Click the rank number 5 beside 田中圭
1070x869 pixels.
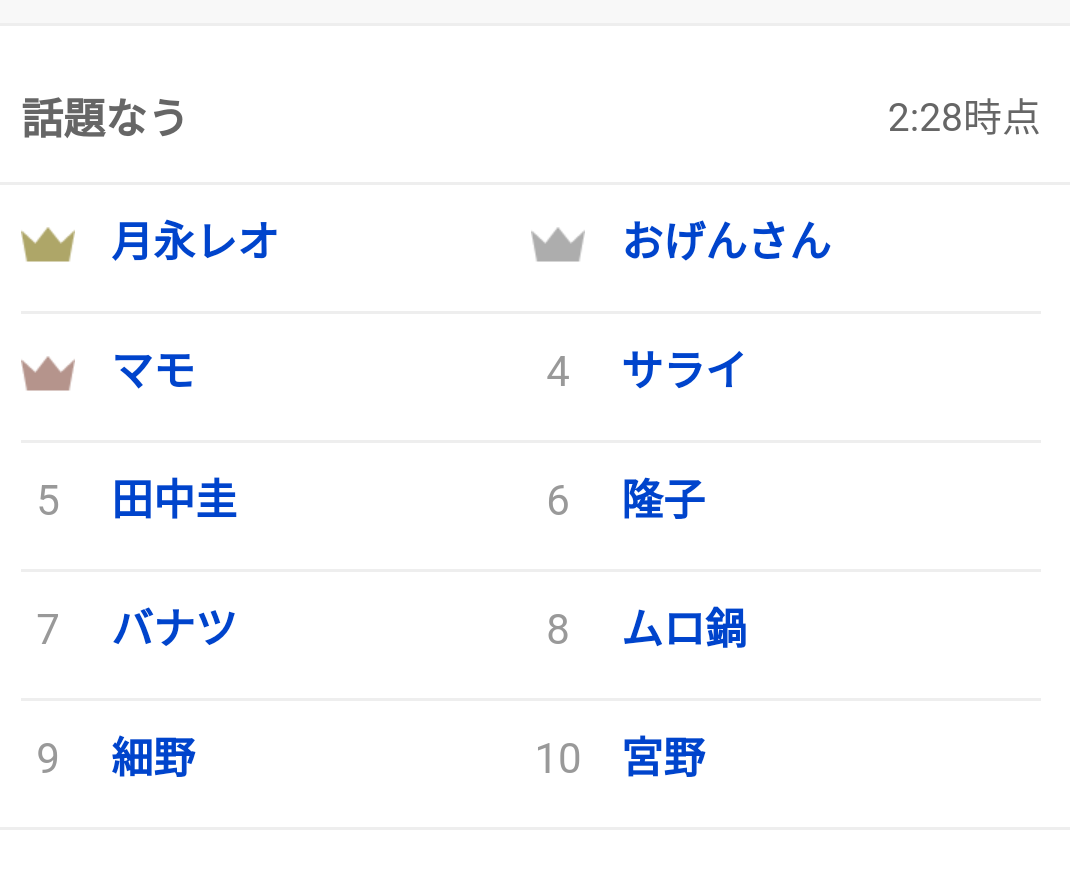click(48, 501)
